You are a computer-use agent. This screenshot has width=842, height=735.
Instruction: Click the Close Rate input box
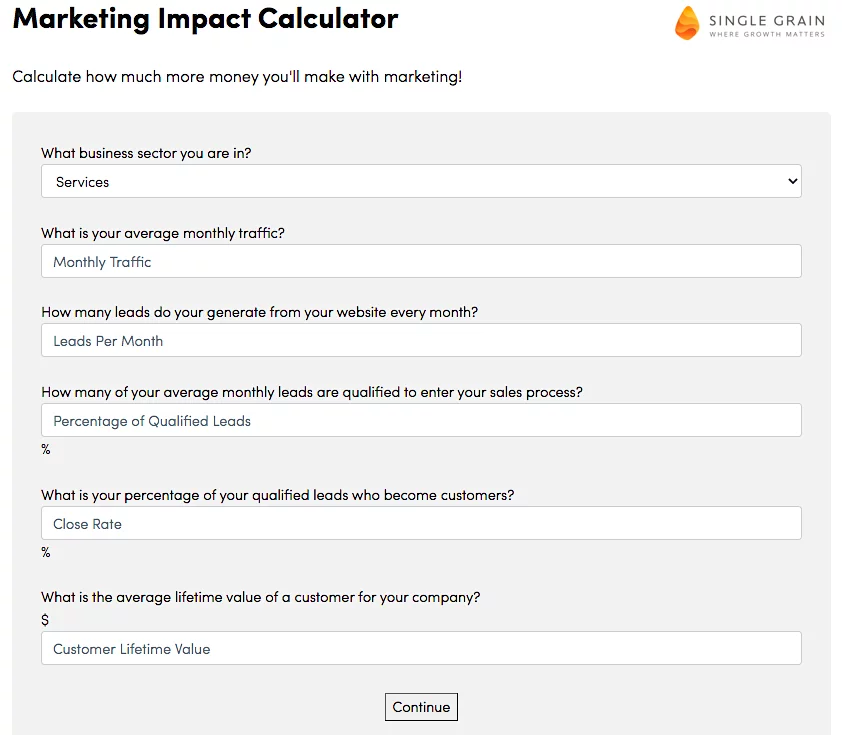coord(421,524)
